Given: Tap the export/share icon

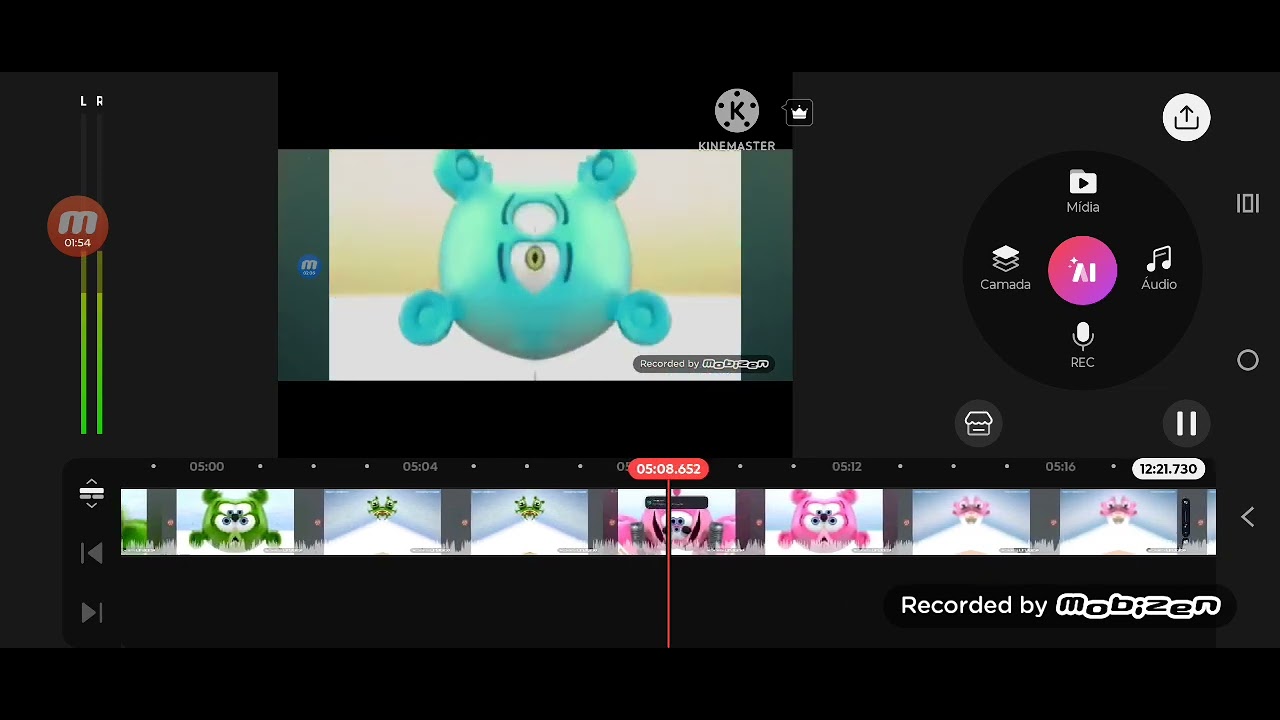Looking at the screenshot, I should tap(1186, 117).
